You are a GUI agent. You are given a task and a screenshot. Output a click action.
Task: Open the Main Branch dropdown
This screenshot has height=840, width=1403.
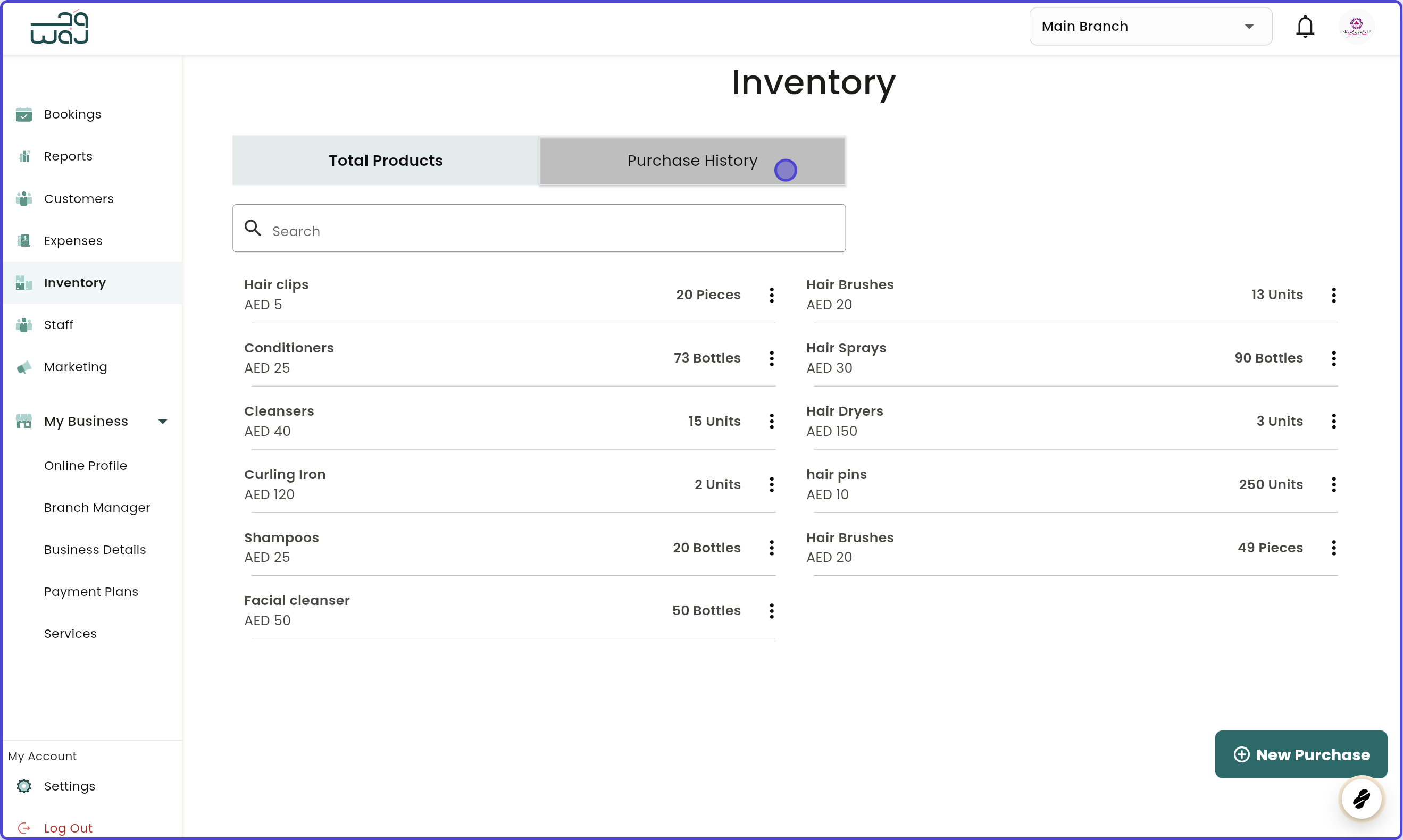pos(1150,26)
